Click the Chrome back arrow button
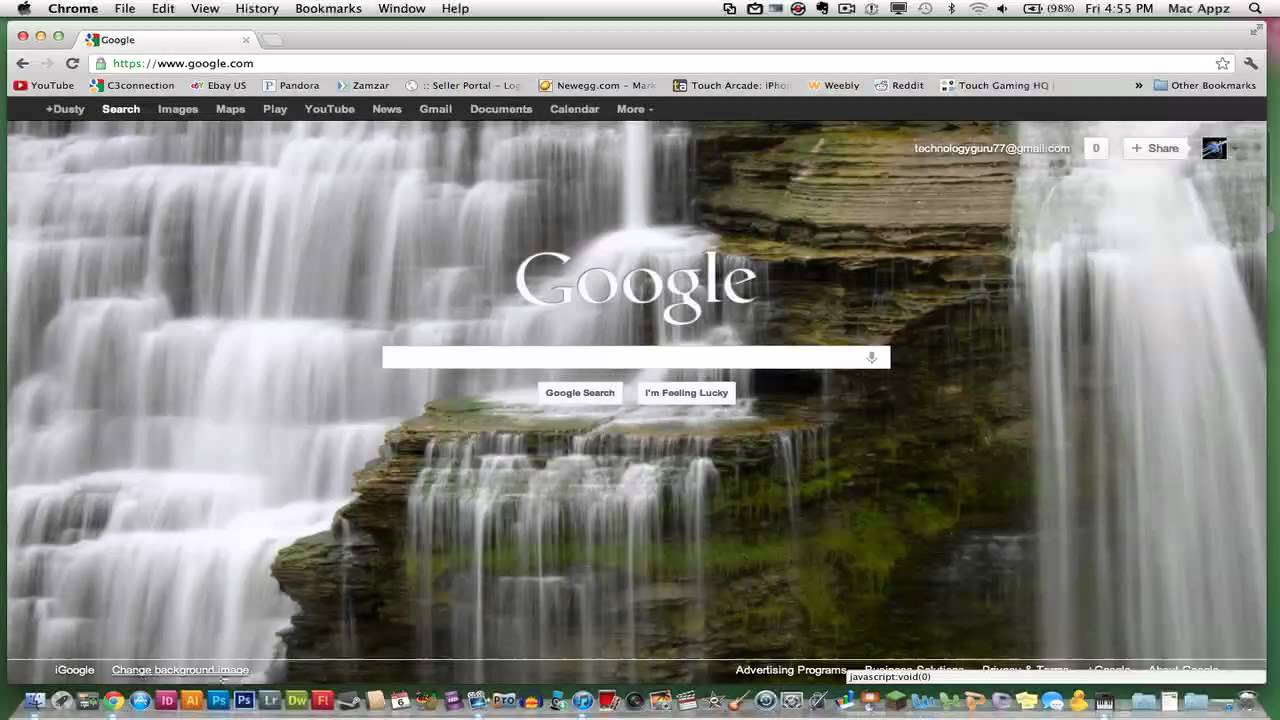This screenshot has width=1280, height=720. [23, 63]
